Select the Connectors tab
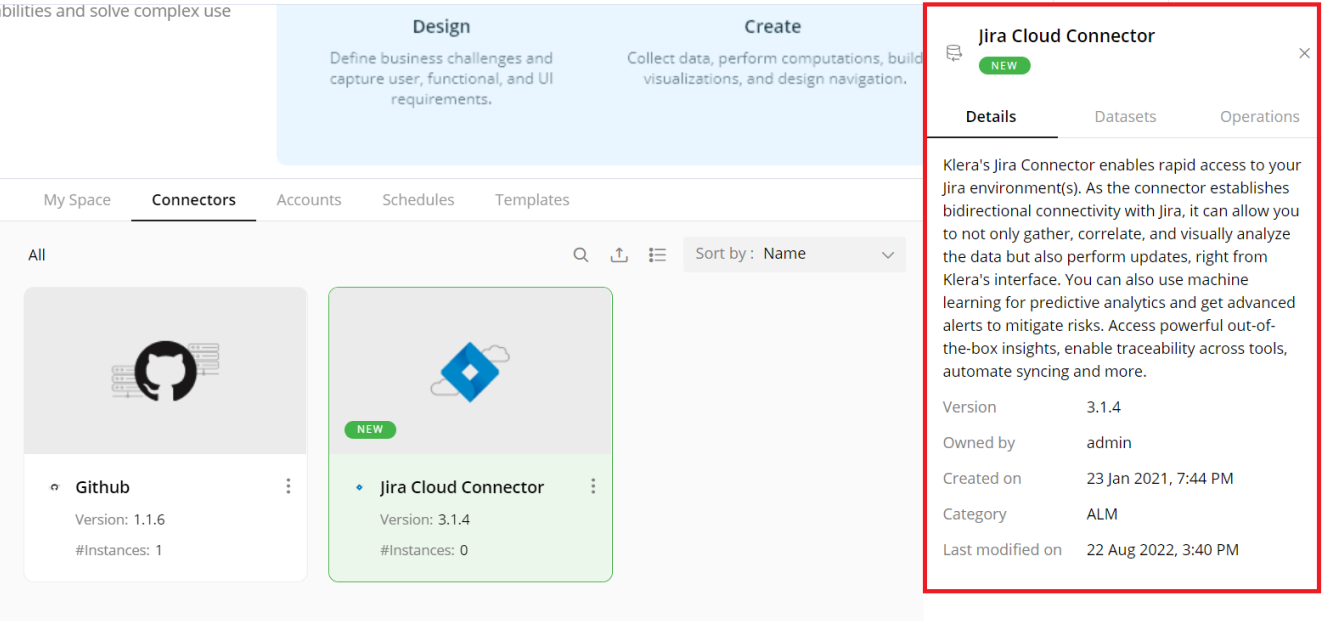The image size is (1322, 621). [194, 200]
